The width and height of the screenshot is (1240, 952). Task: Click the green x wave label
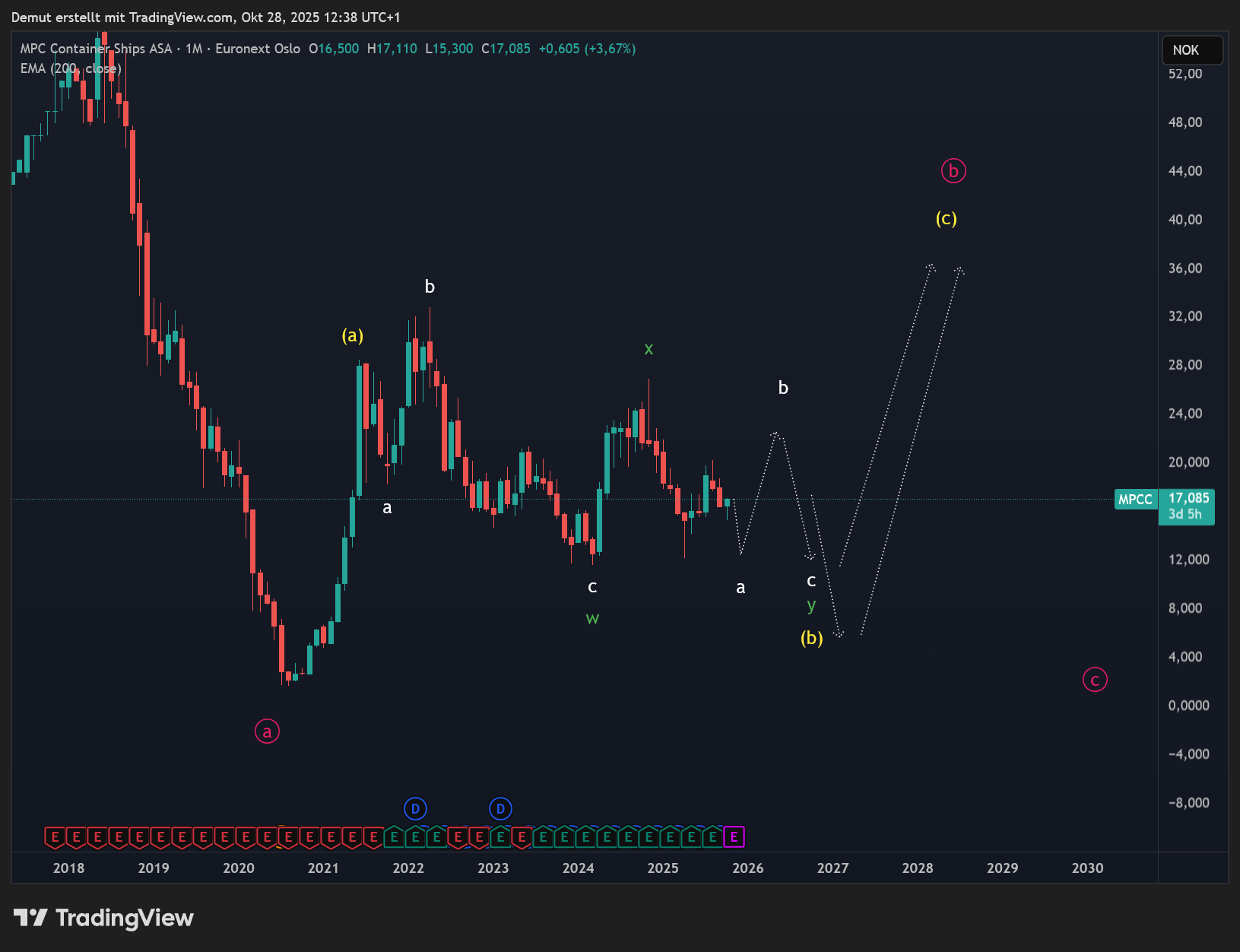(649, 349)
